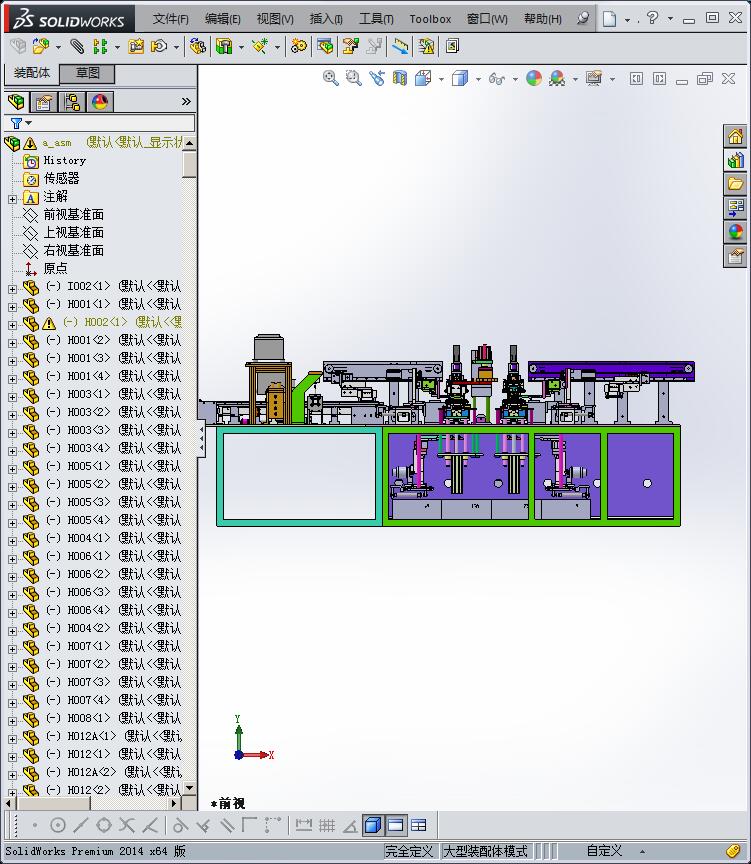Click the Section View icon
751x864 pixels.
[400, 78]
